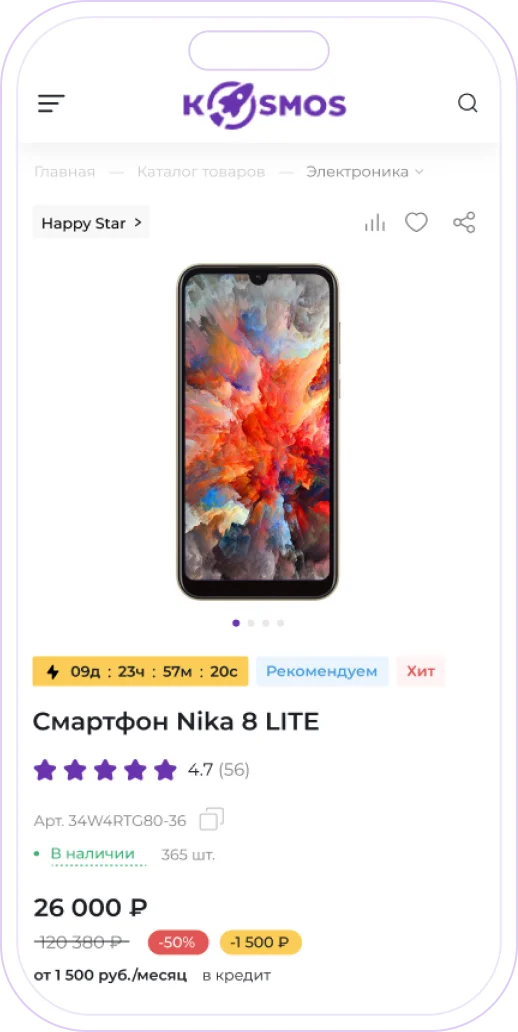Click the -50% discount badge
Screen dimensions: 518x1032
click(x=178, y=942)
